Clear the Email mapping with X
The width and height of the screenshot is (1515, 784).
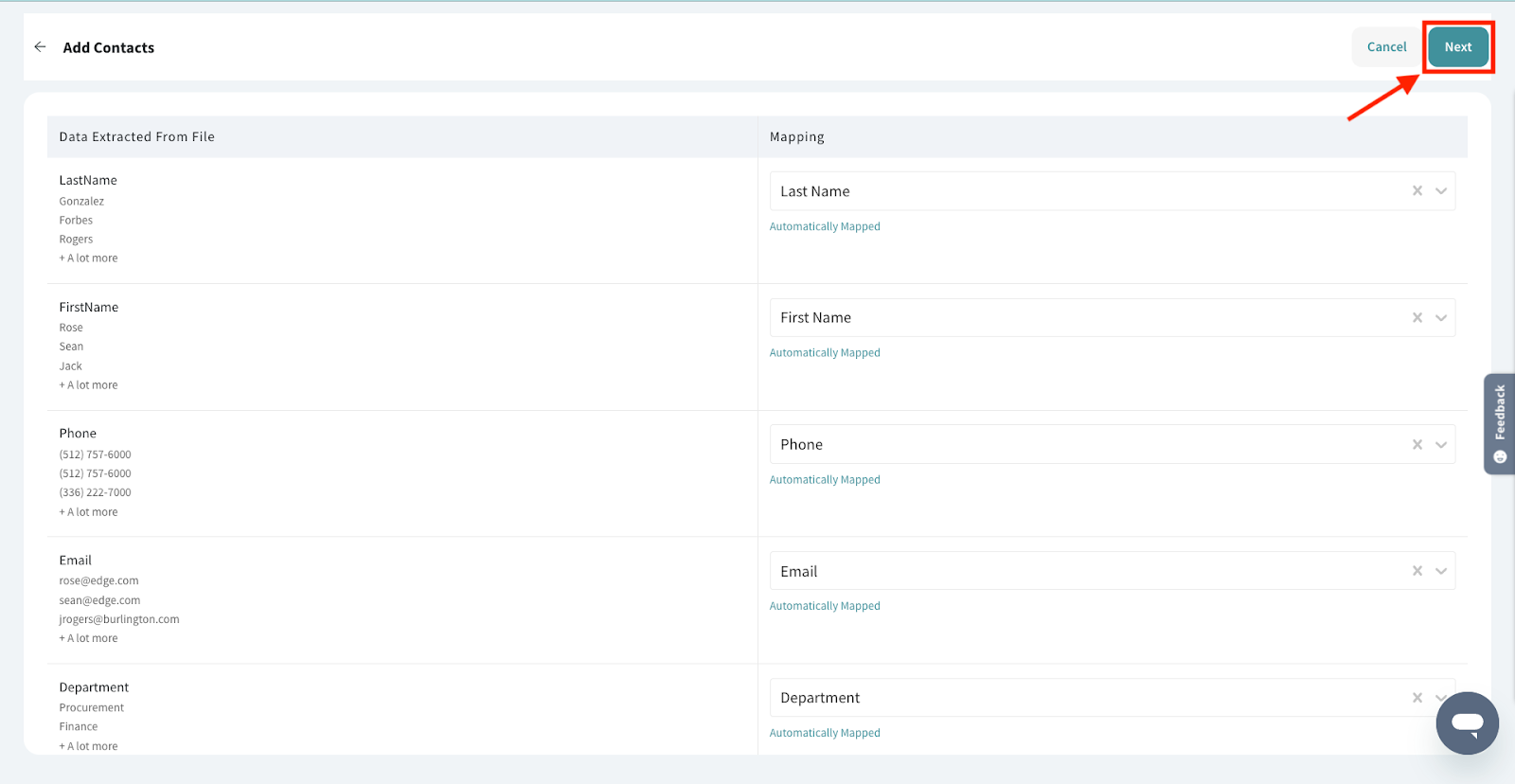coord(1417,571)
